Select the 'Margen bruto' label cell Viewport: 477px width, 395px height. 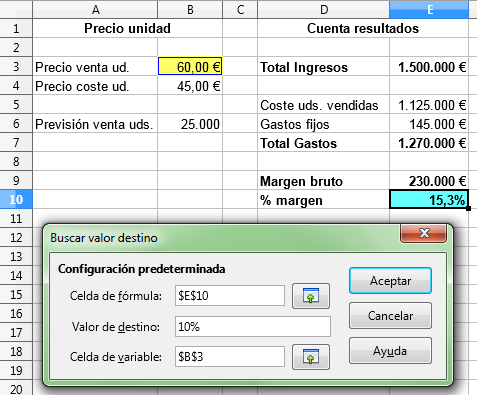[x=323, y=180]
